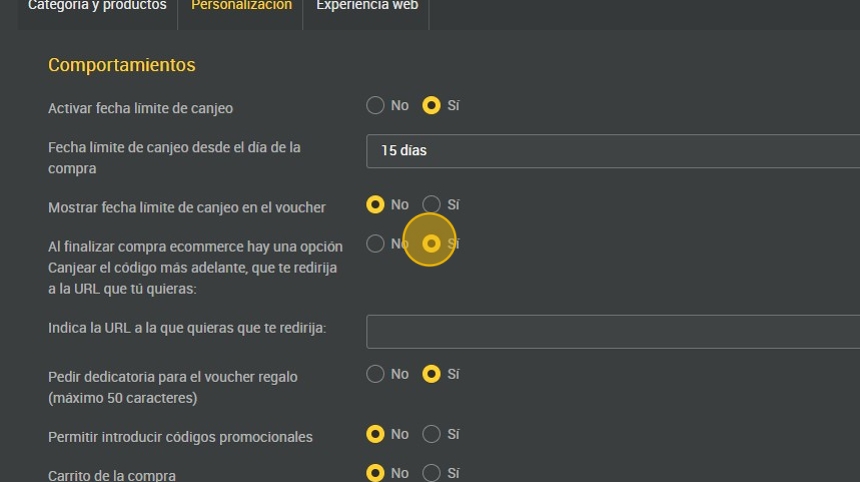This screenshot has height=482, width=860.
Task: Enable Pedir dedicatoria para el voucher regalo
Action: point(432,374)
